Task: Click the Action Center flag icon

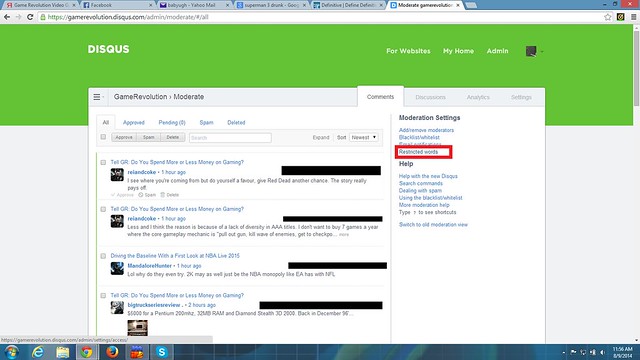Action: [x=573, y=352]
